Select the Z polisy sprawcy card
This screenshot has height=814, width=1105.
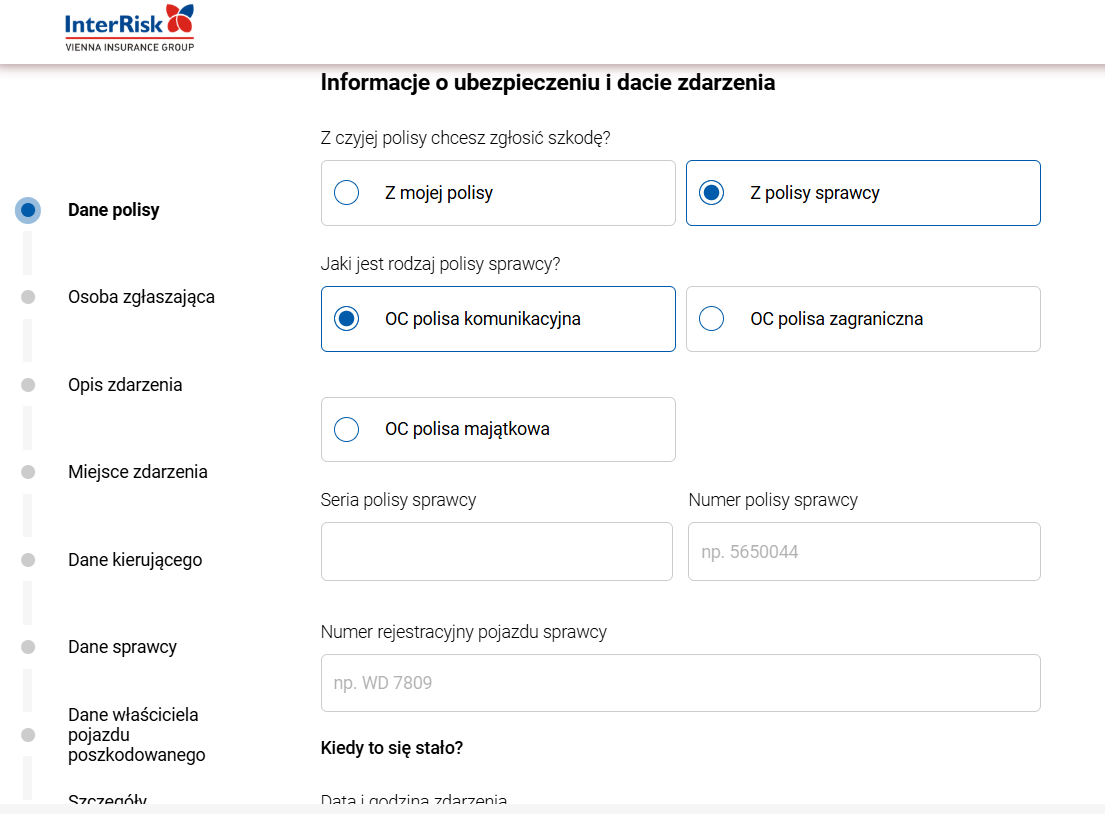coord(862,192)
